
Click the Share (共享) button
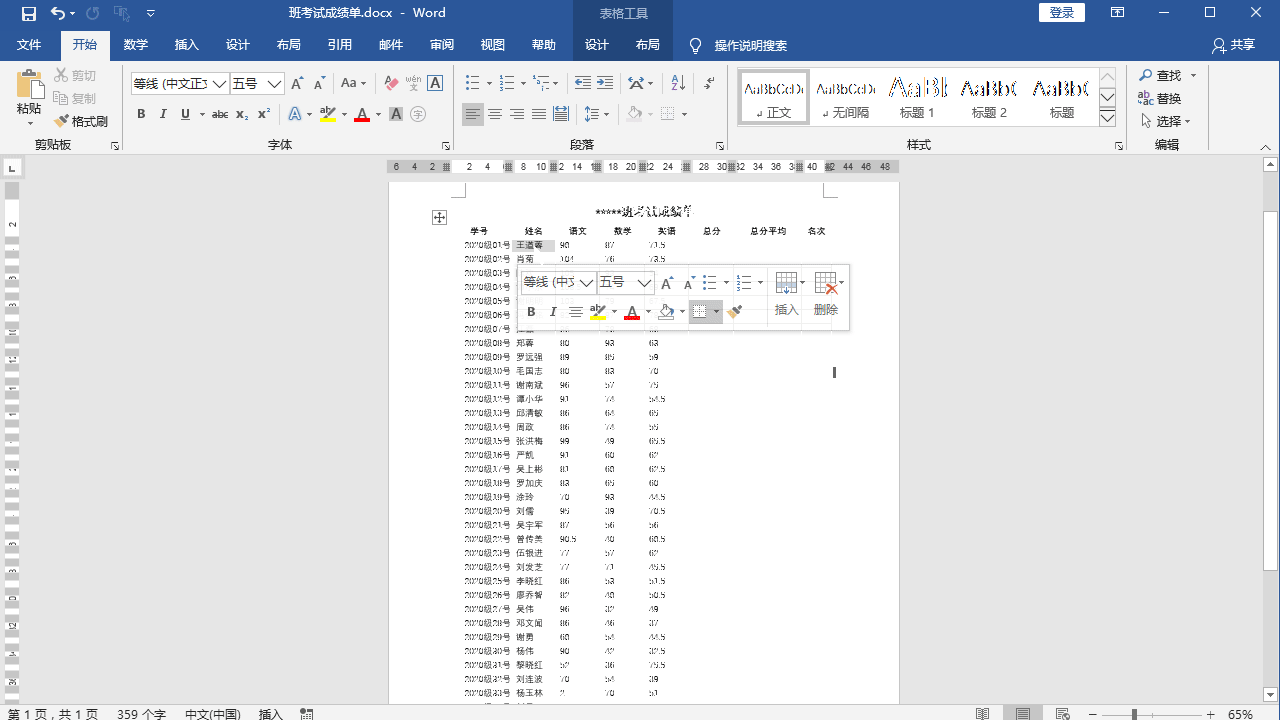pyautogui.click(x=1233, y=45)
